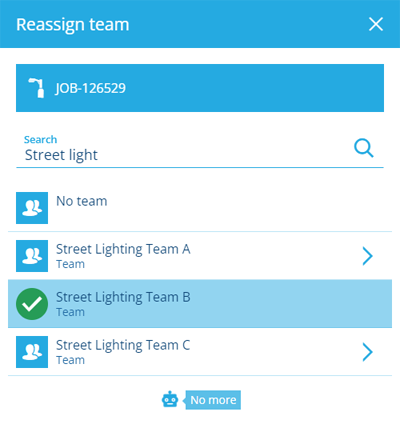400x425 pixels.
Task: Click the Reassign team header title
Action: point(73,25)
